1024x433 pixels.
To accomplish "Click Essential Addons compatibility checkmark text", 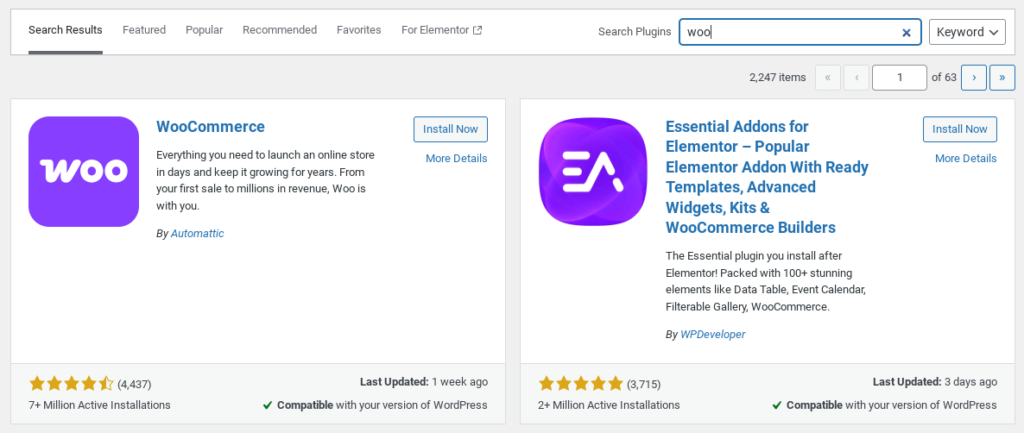I will (884, 405).
